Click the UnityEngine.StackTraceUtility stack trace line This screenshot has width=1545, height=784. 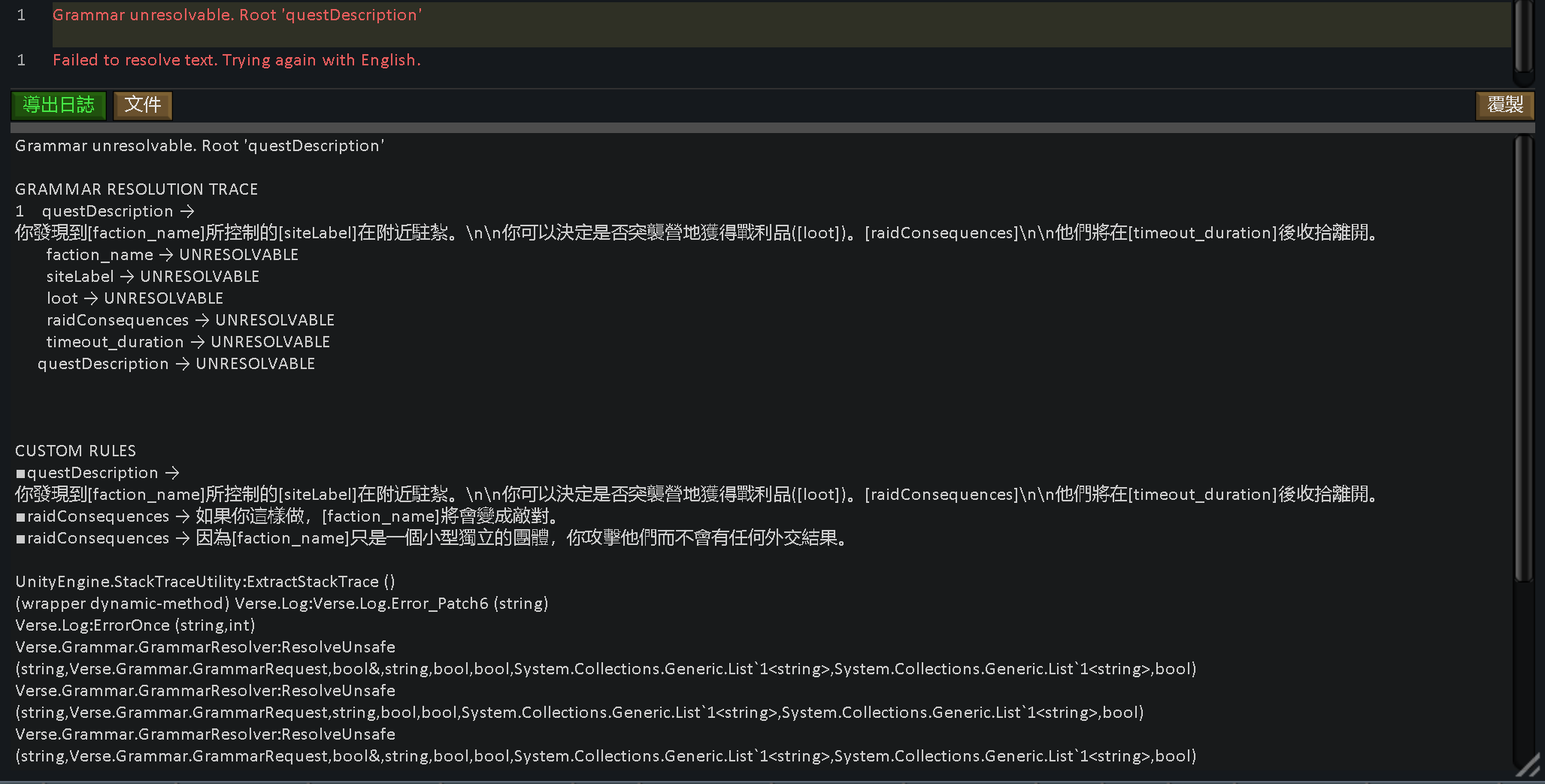[204, 581]
